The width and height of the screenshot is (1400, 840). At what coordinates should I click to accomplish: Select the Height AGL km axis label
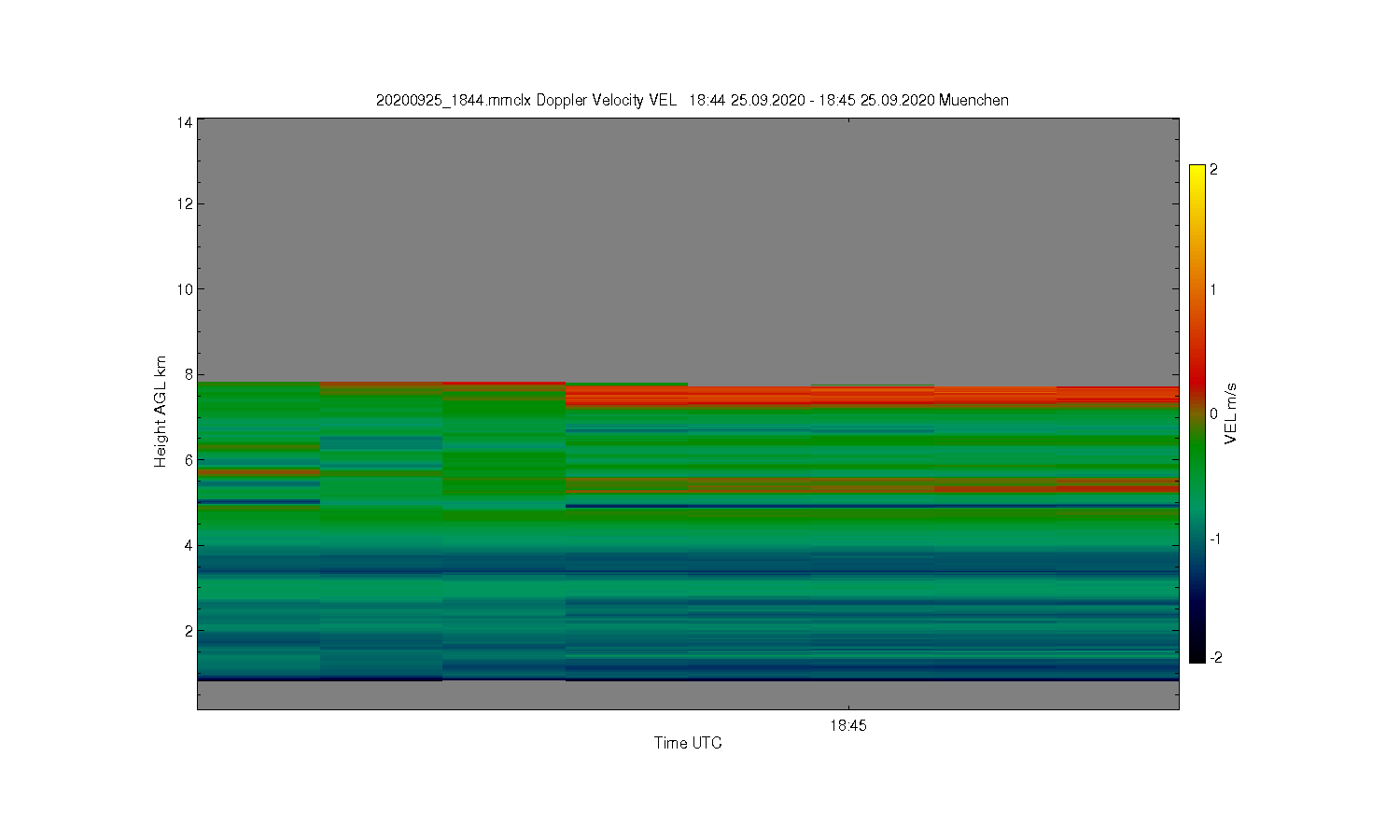point(161,412)
